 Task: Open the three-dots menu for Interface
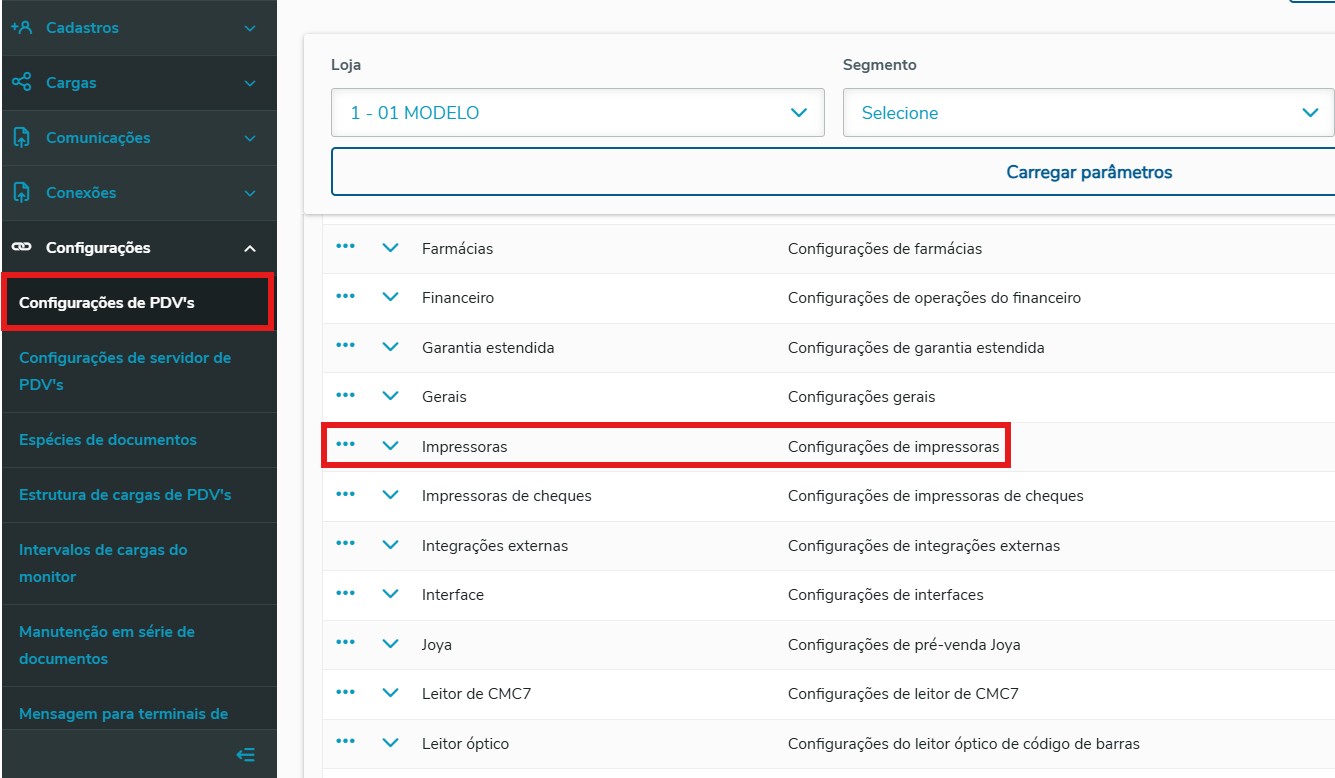(x=346, y=593)
